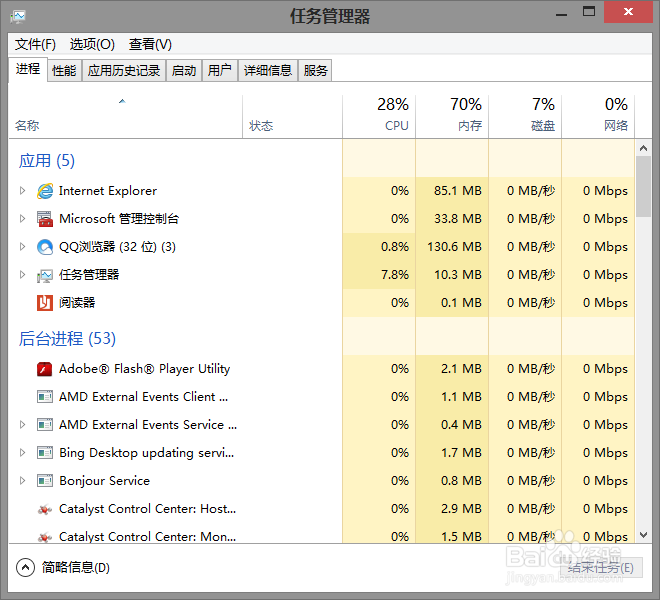This screenshot has height=600, width=660.
Task: Expand the QQ浏览器 (32 位) group
Action: point(23,247)
